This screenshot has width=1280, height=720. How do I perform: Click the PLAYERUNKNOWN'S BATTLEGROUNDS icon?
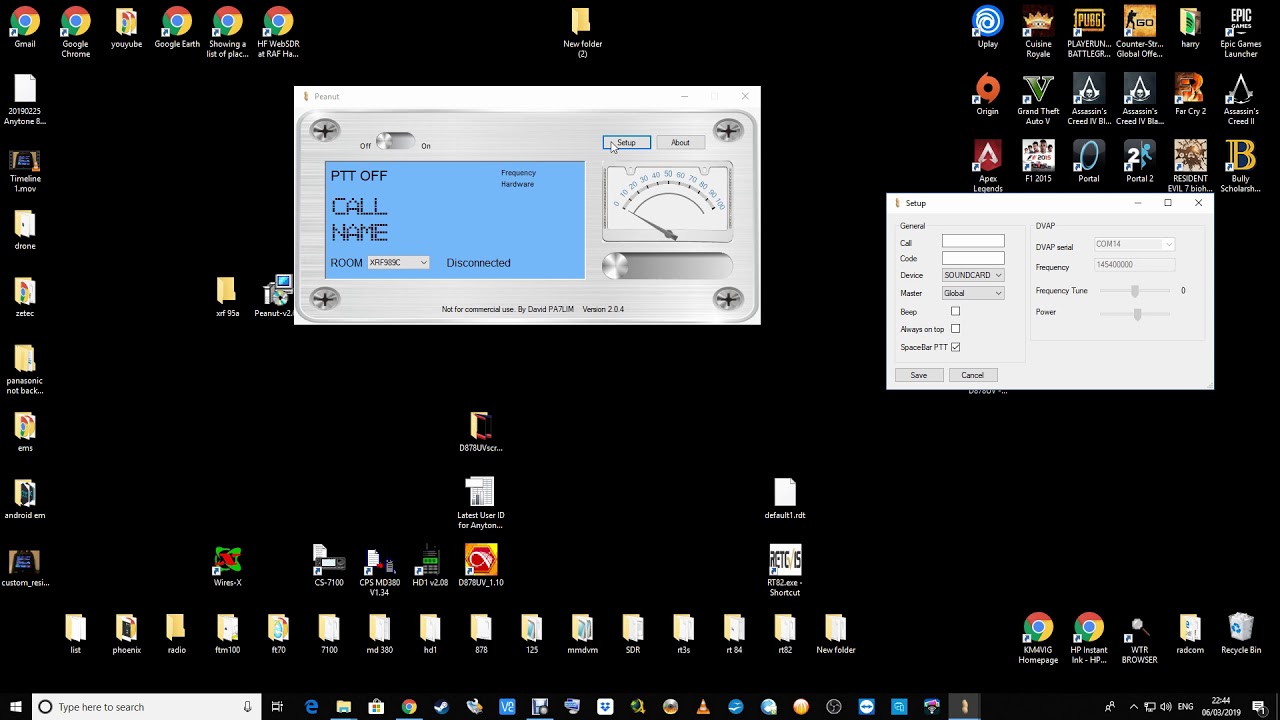(1089, 32)
